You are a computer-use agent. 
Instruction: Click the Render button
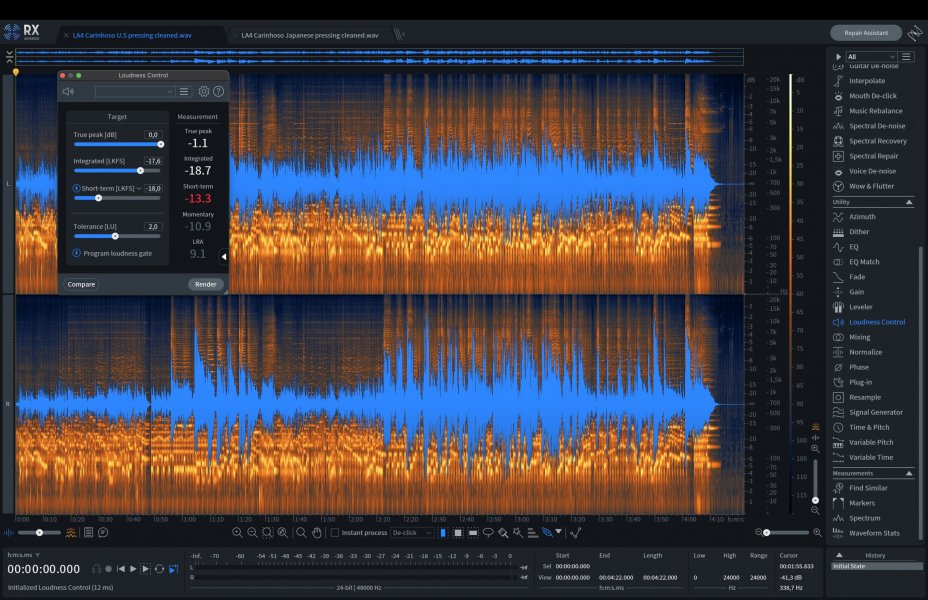(x=205, y=284)
